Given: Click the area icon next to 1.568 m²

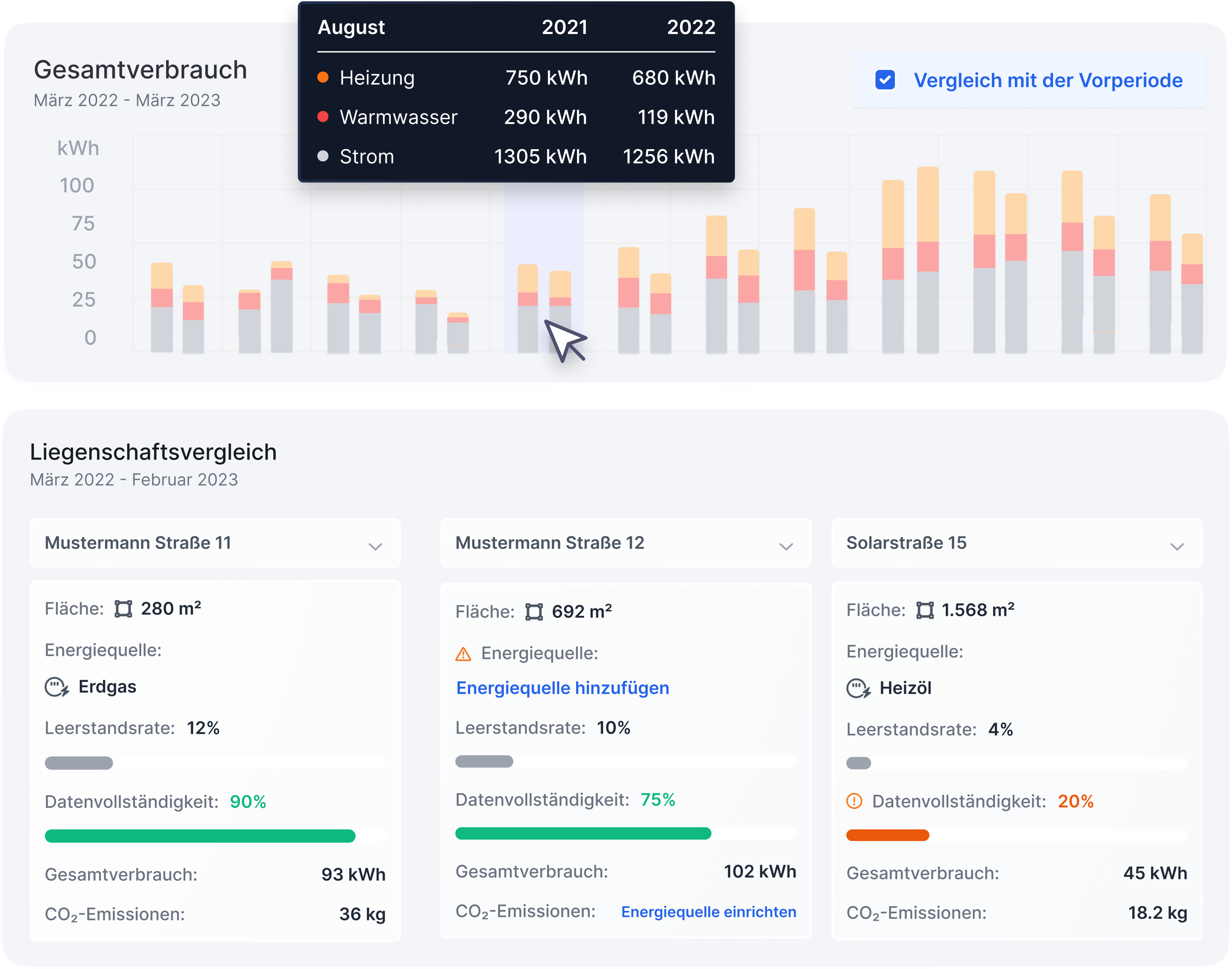Looking at the screenshot, I should pyautogui.click(x=925, y=610).
